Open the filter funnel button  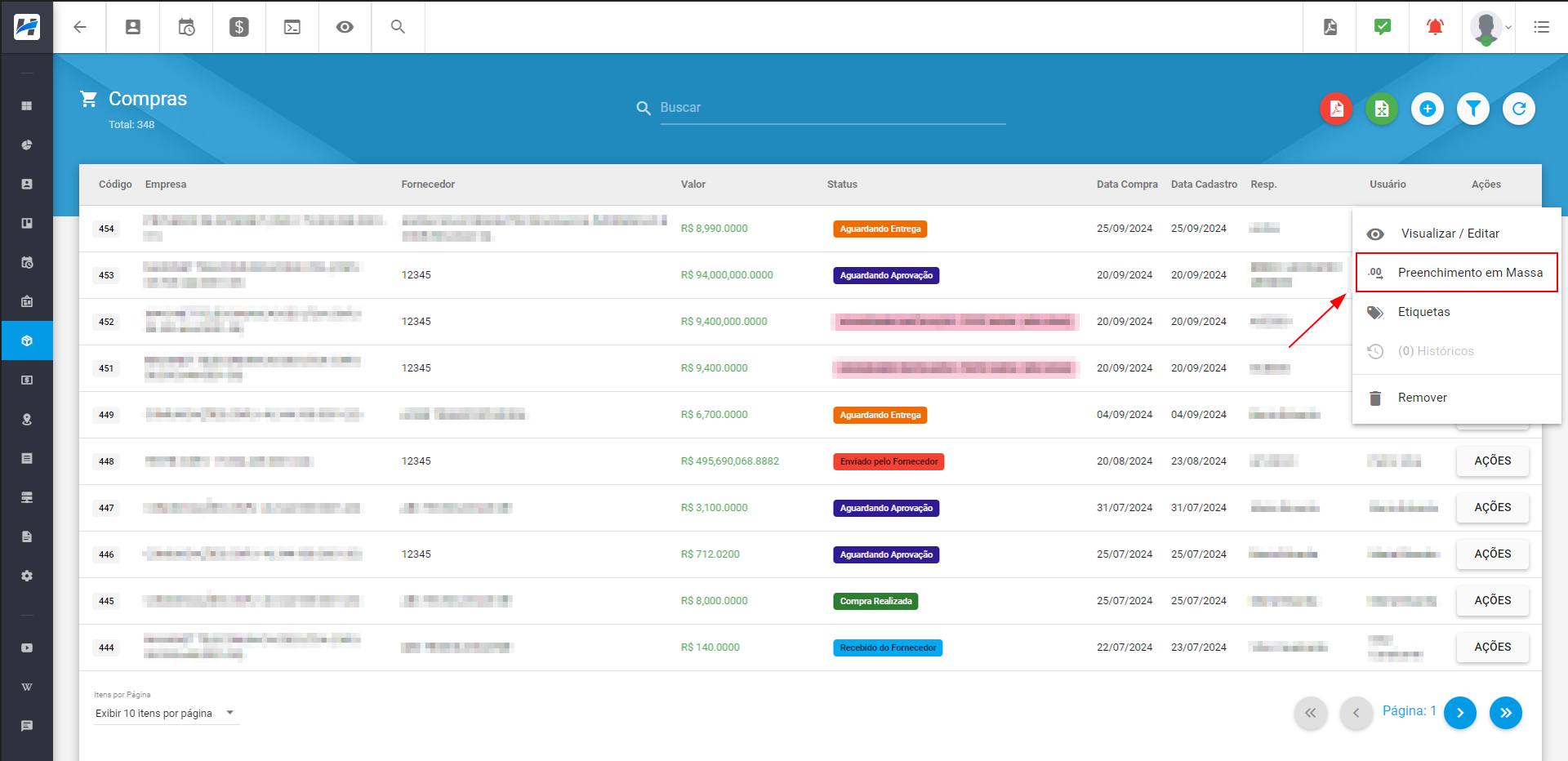(x=1473, y=109)
